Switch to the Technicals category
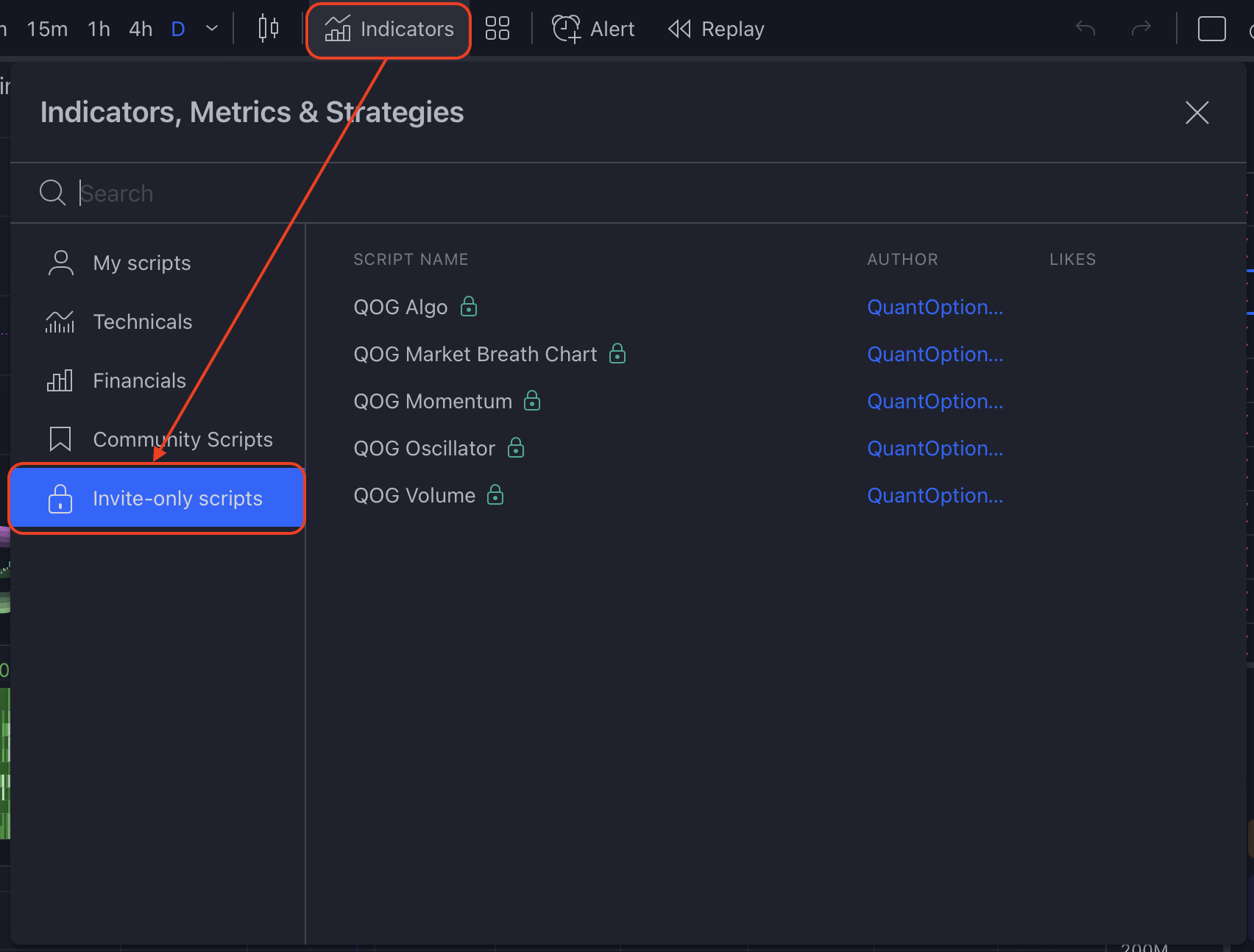Screen dimensions: 1254x952 coord(143,322)
